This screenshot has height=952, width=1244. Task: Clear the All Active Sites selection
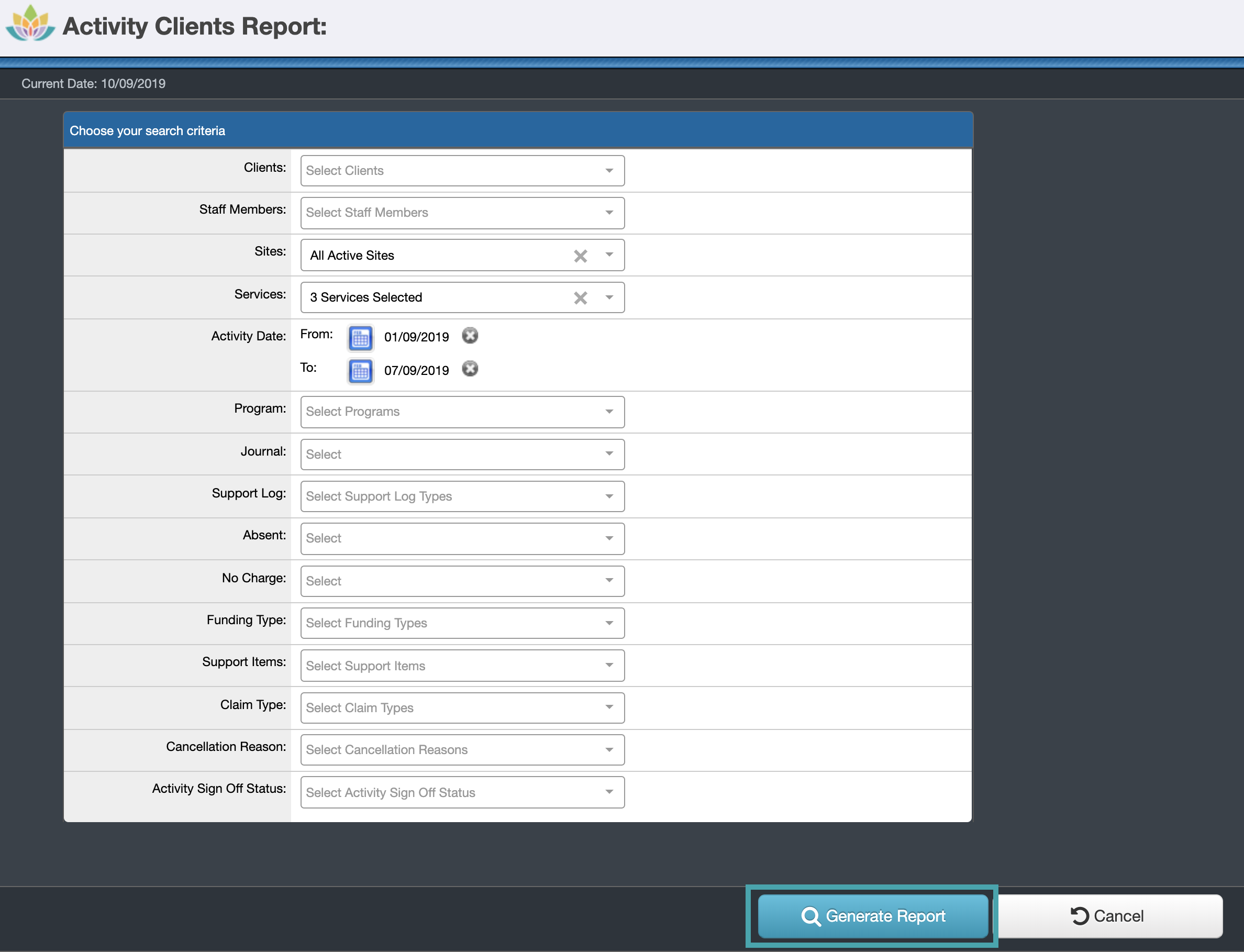pos(581,256)
